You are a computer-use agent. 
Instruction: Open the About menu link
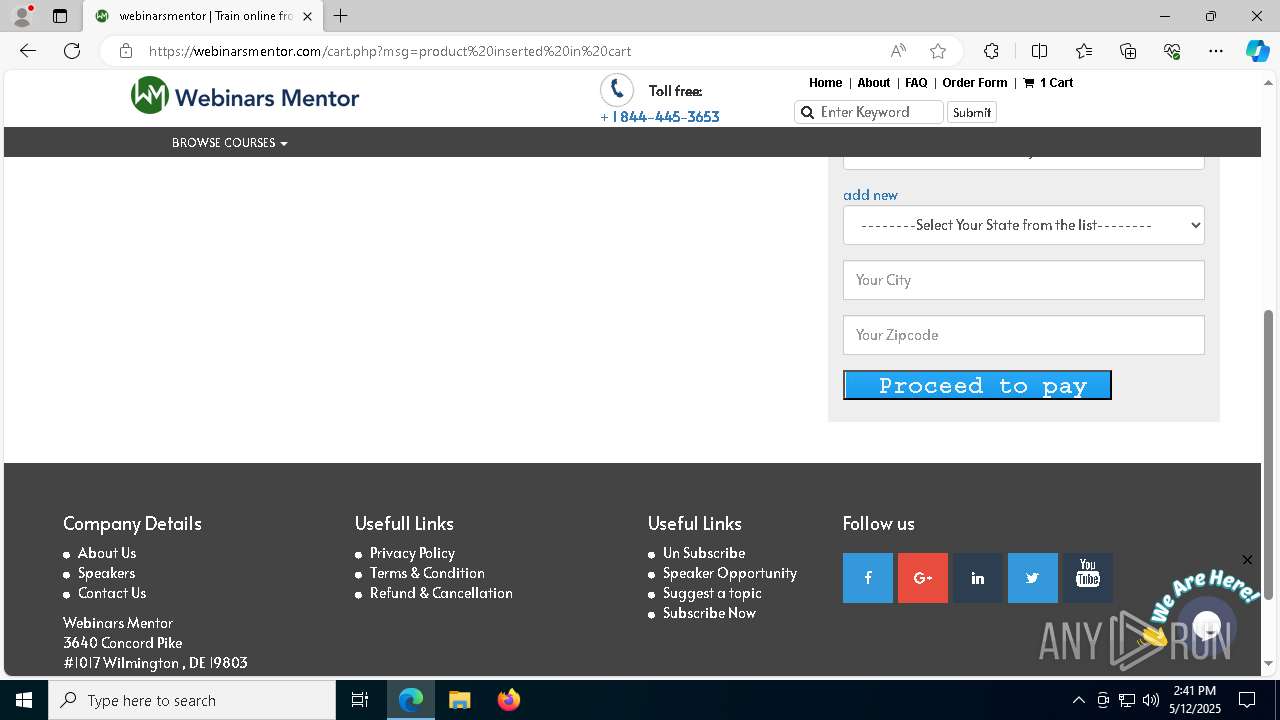[873, 83]
